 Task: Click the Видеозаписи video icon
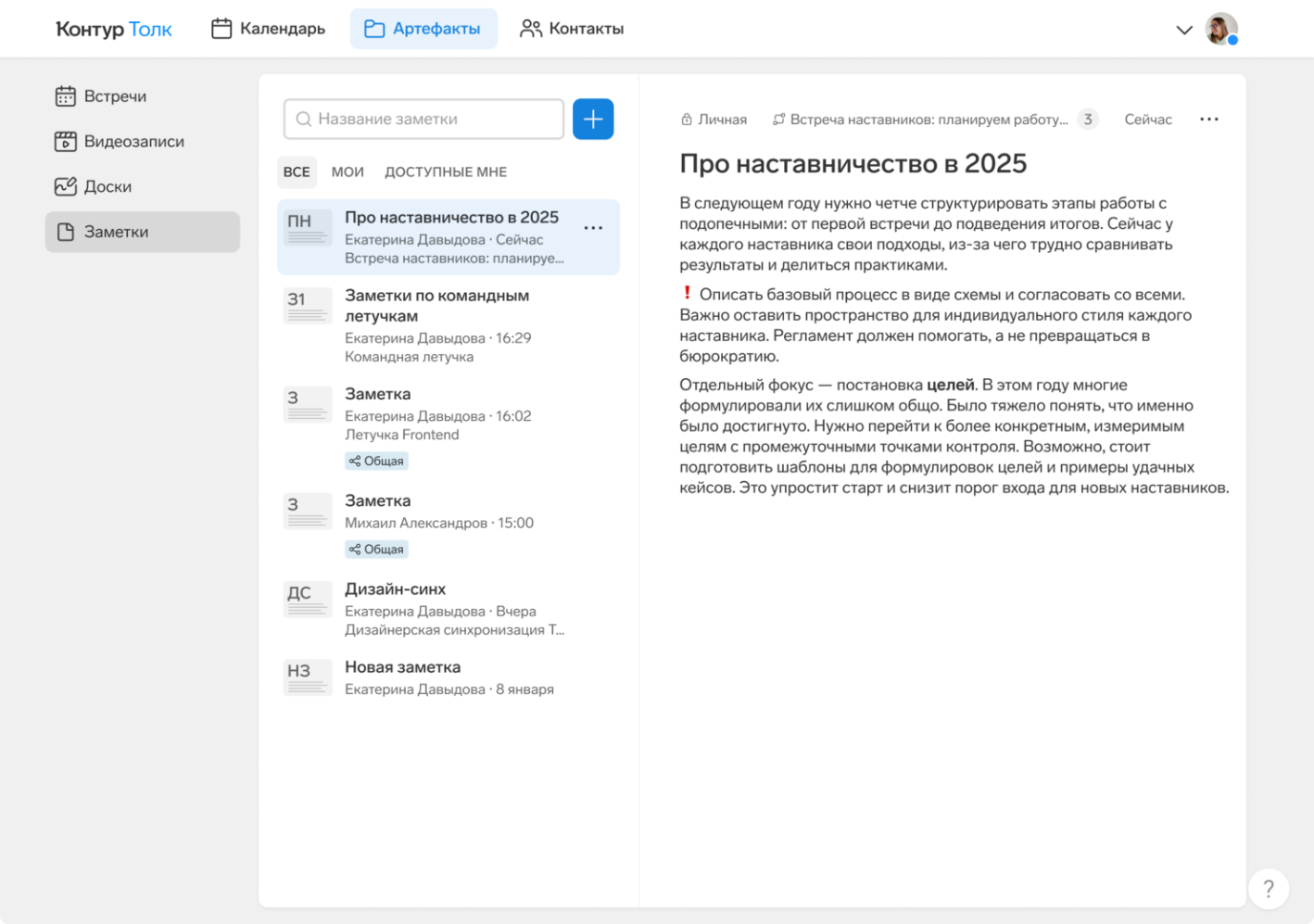(x=65, y=141)
